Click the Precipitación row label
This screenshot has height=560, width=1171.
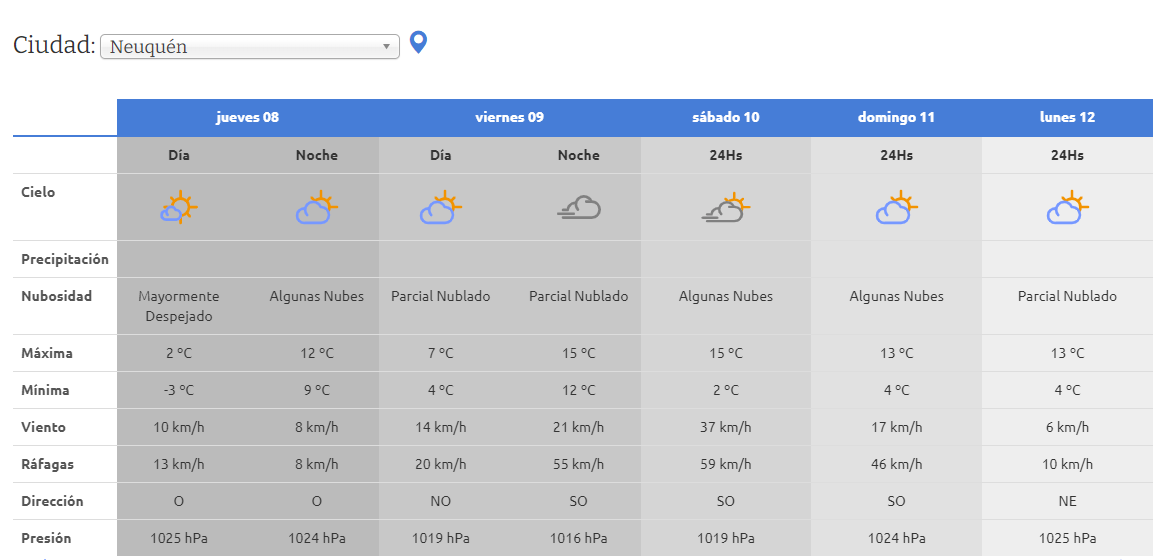(65, 259)
